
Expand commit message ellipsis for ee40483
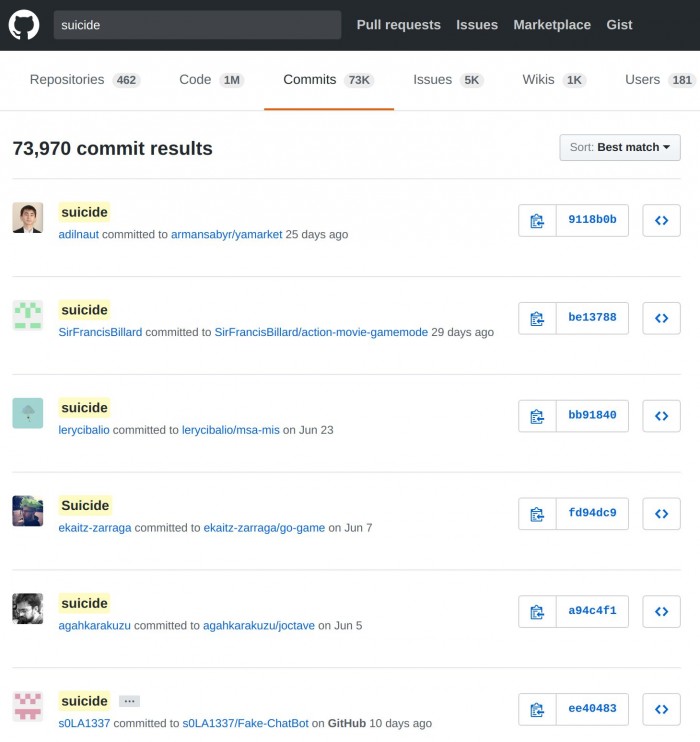[x=129, y=701]
